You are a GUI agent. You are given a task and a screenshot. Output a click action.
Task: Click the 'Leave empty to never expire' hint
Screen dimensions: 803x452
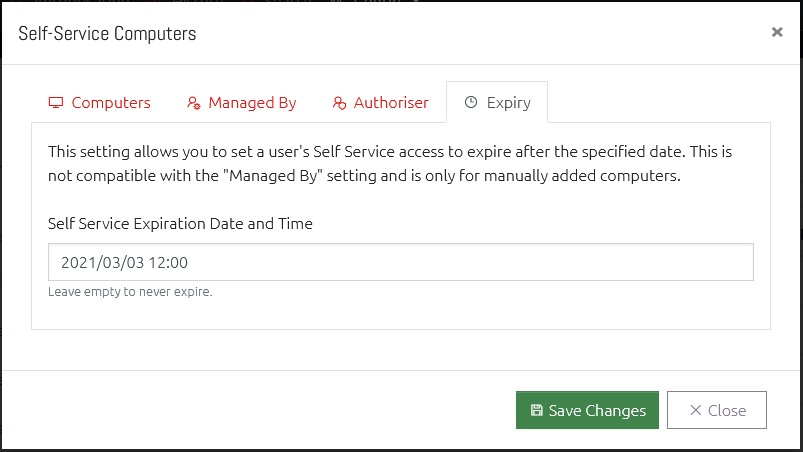[x=130, y=292]
